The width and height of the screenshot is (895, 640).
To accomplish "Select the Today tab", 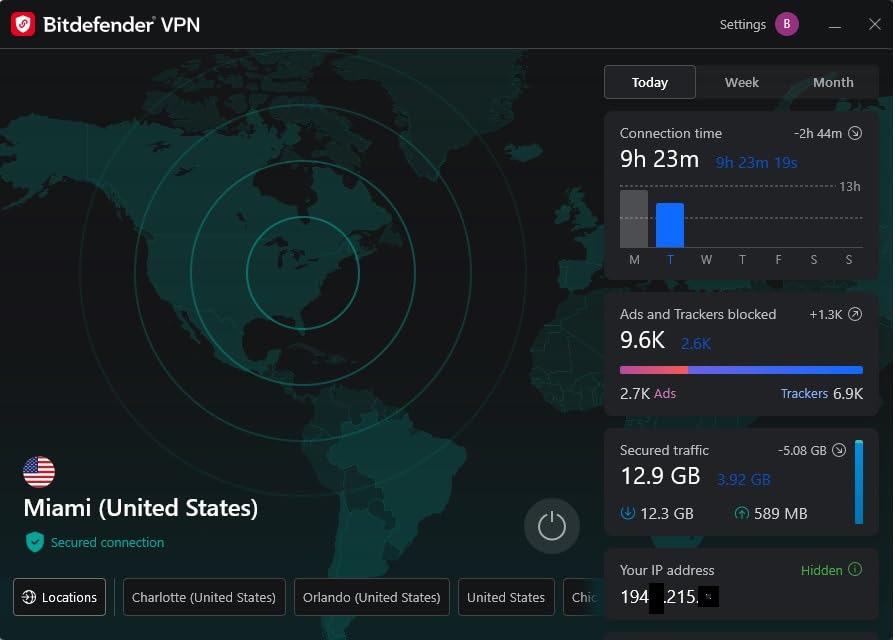I will tap(649, 82).
